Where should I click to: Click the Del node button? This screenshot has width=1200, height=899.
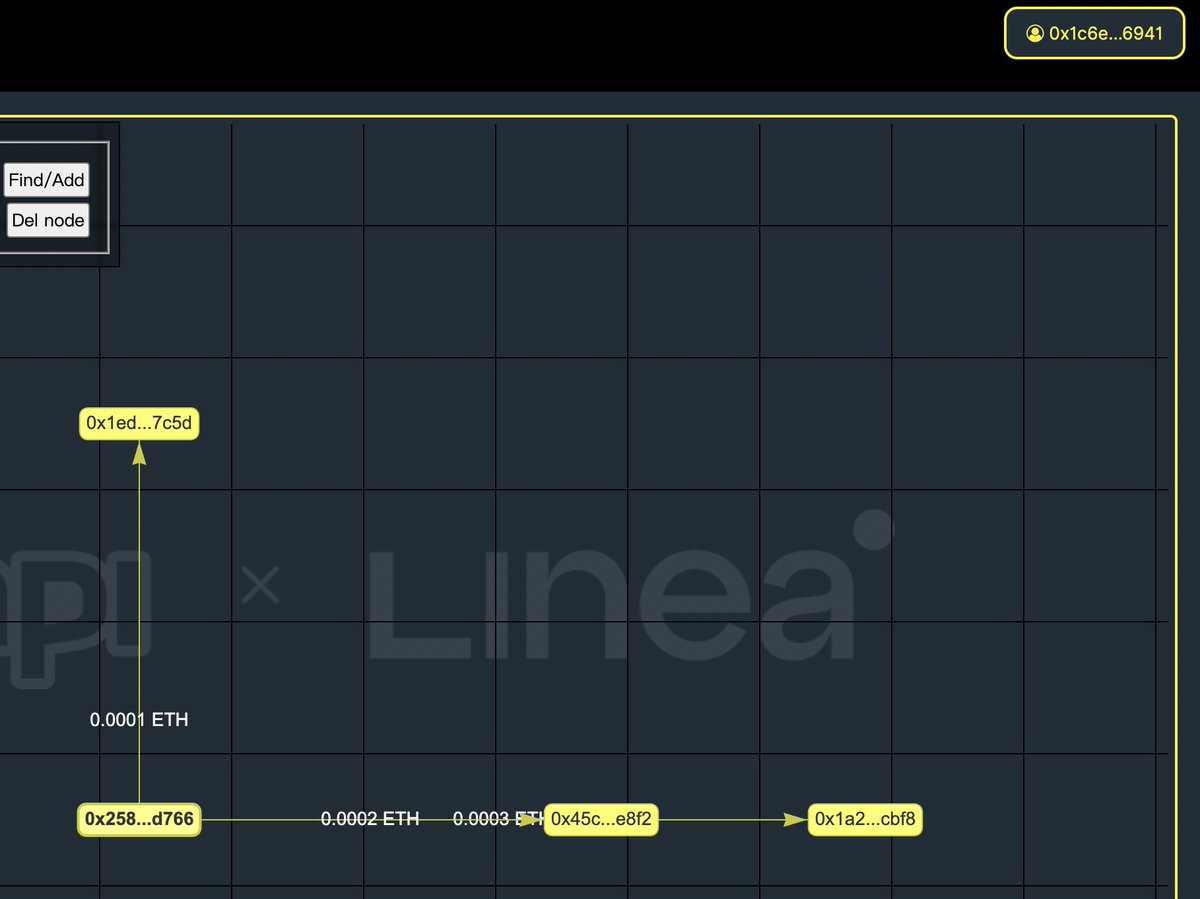pyautogui.click(x=48, y=220)
